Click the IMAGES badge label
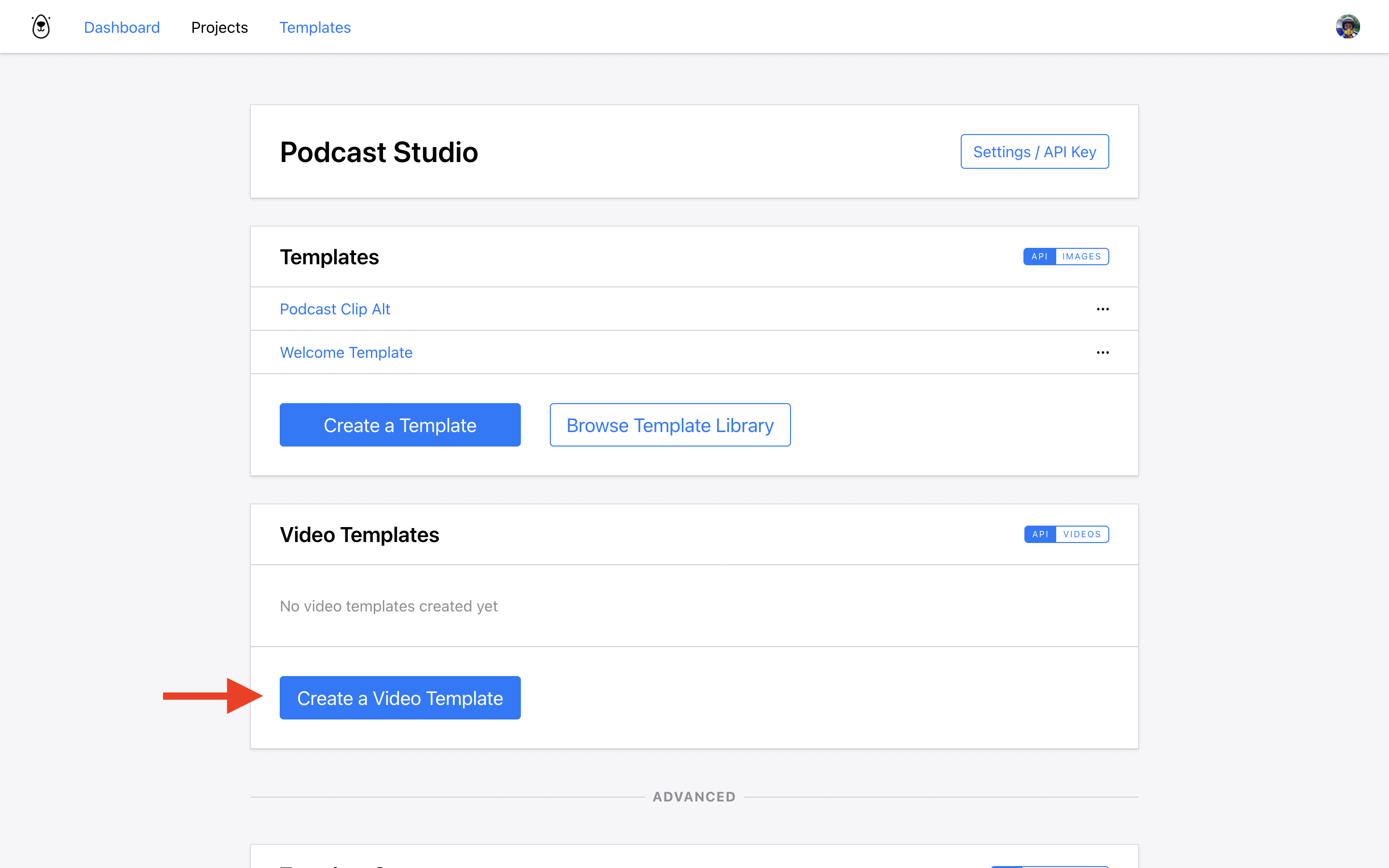The width and height of the screenshot is (1389, 868). [1081, 257]
